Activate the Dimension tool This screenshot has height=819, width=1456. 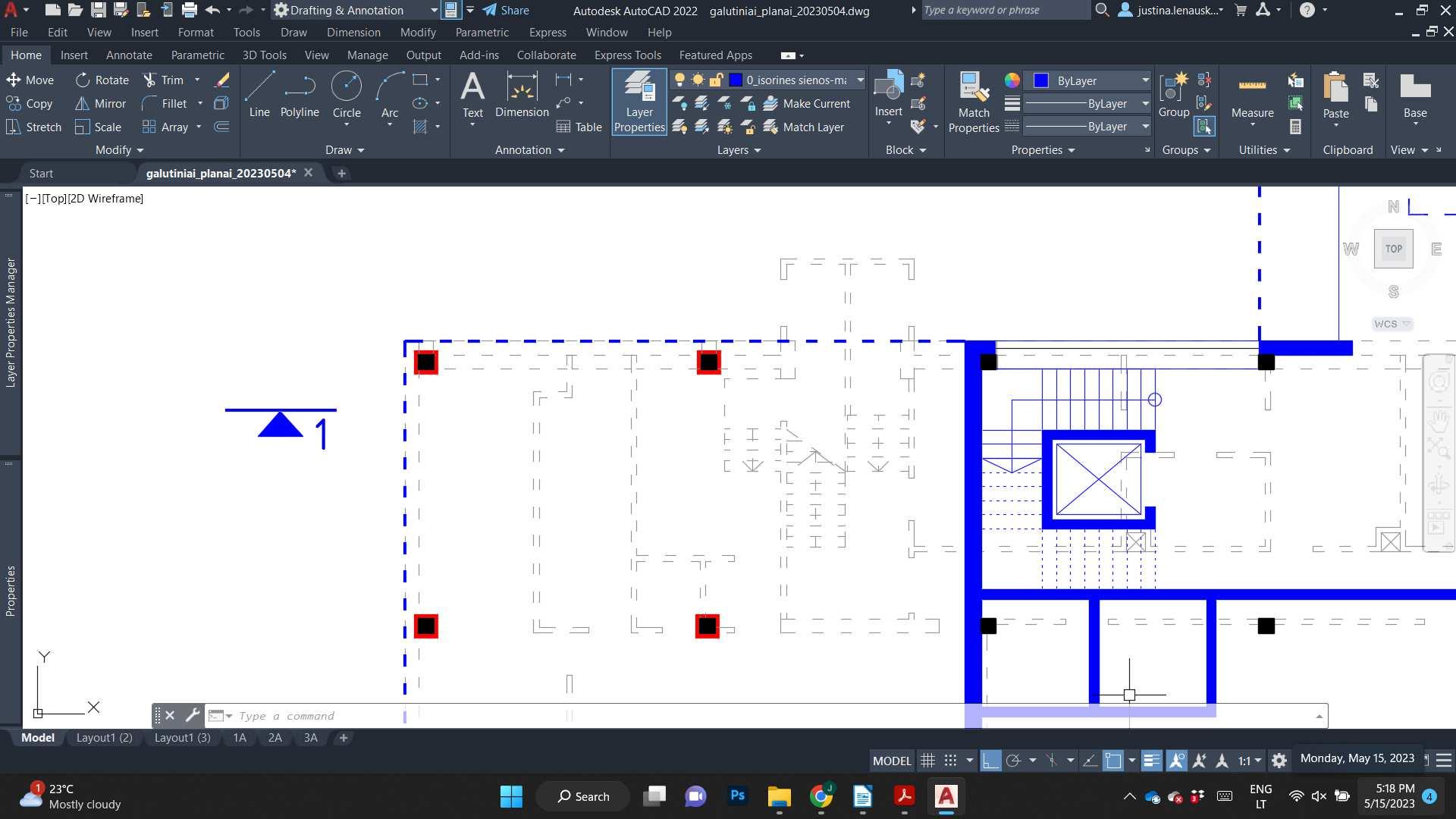point(522,95)
